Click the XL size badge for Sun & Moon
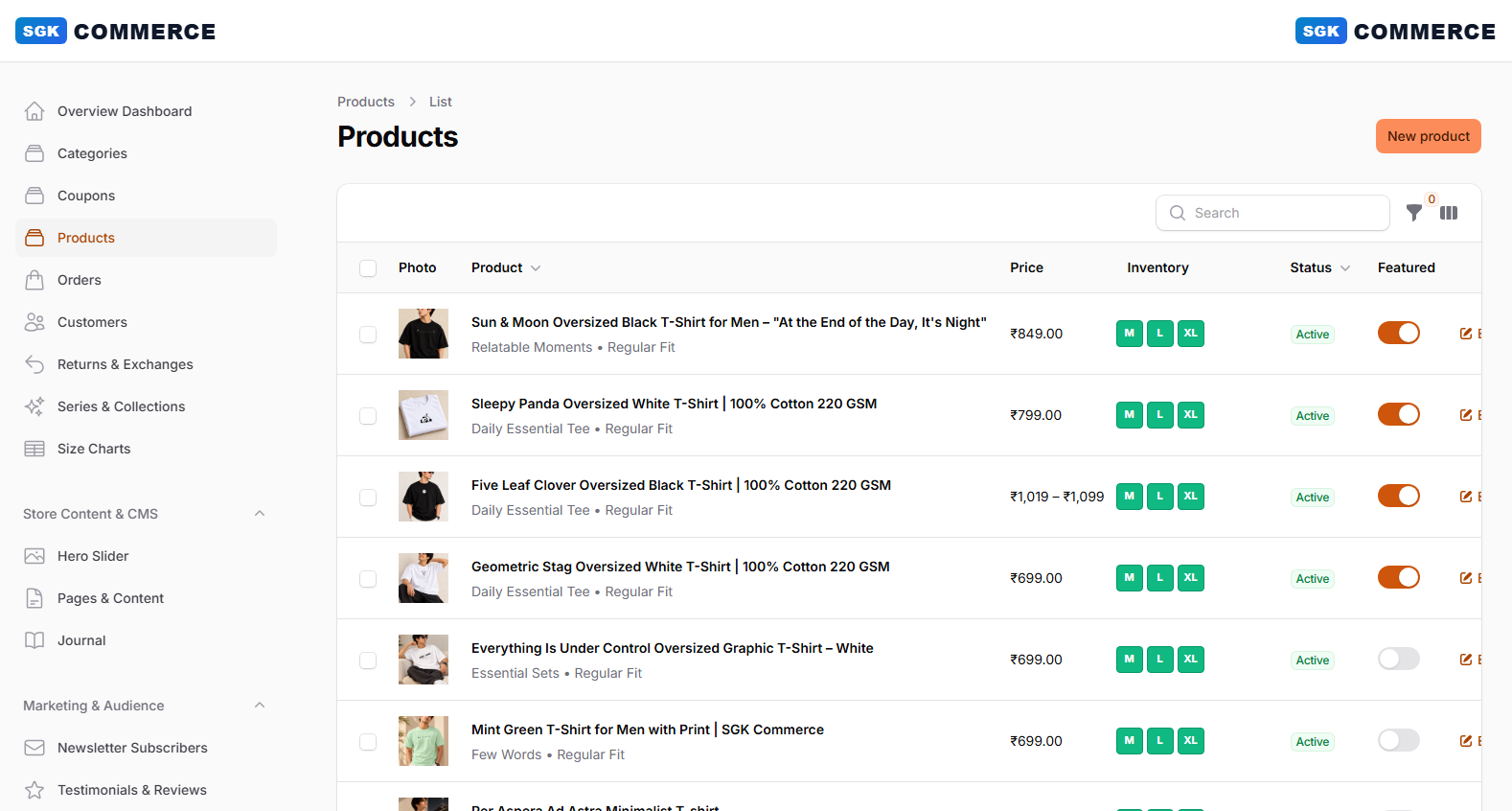The height and width of the screenshot is (811, 1512). (1191, 334)
